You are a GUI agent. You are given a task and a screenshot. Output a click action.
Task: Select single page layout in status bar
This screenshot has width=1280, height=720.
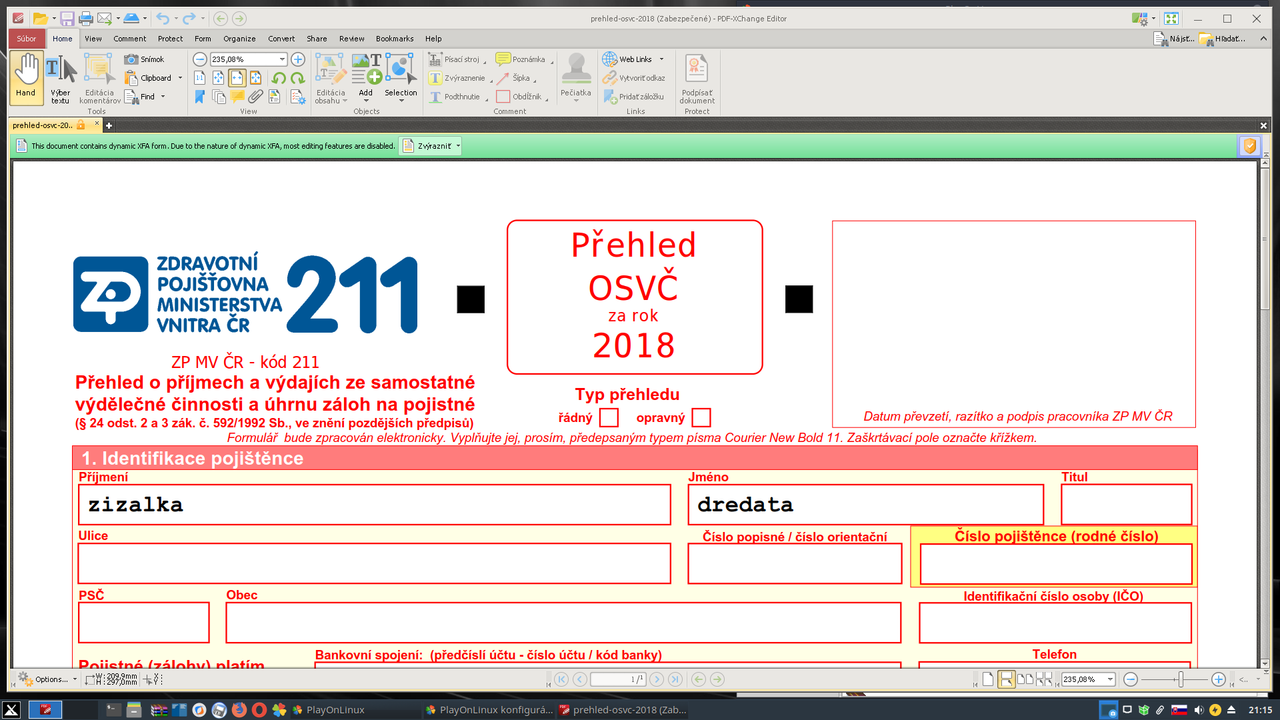click(988, 679)
